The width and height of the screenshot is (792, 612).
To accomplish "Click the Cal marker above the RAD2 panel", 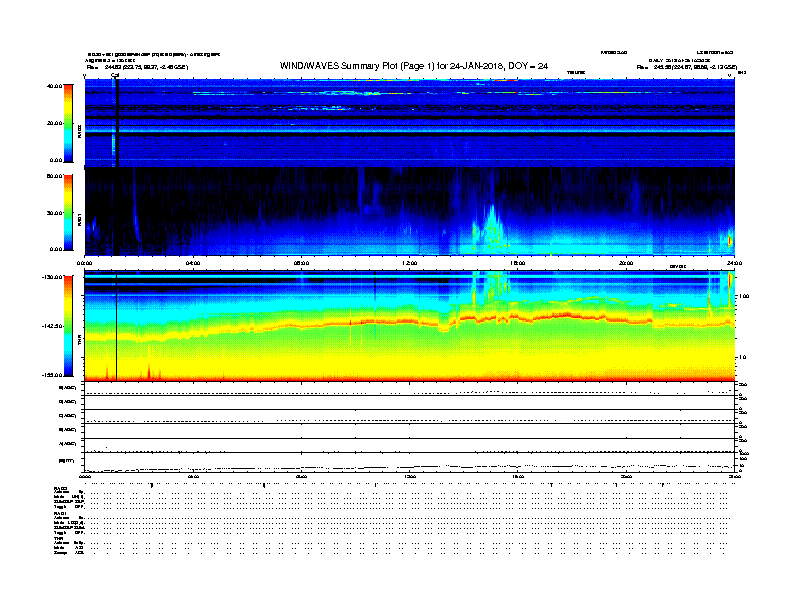I will [115, 75].
